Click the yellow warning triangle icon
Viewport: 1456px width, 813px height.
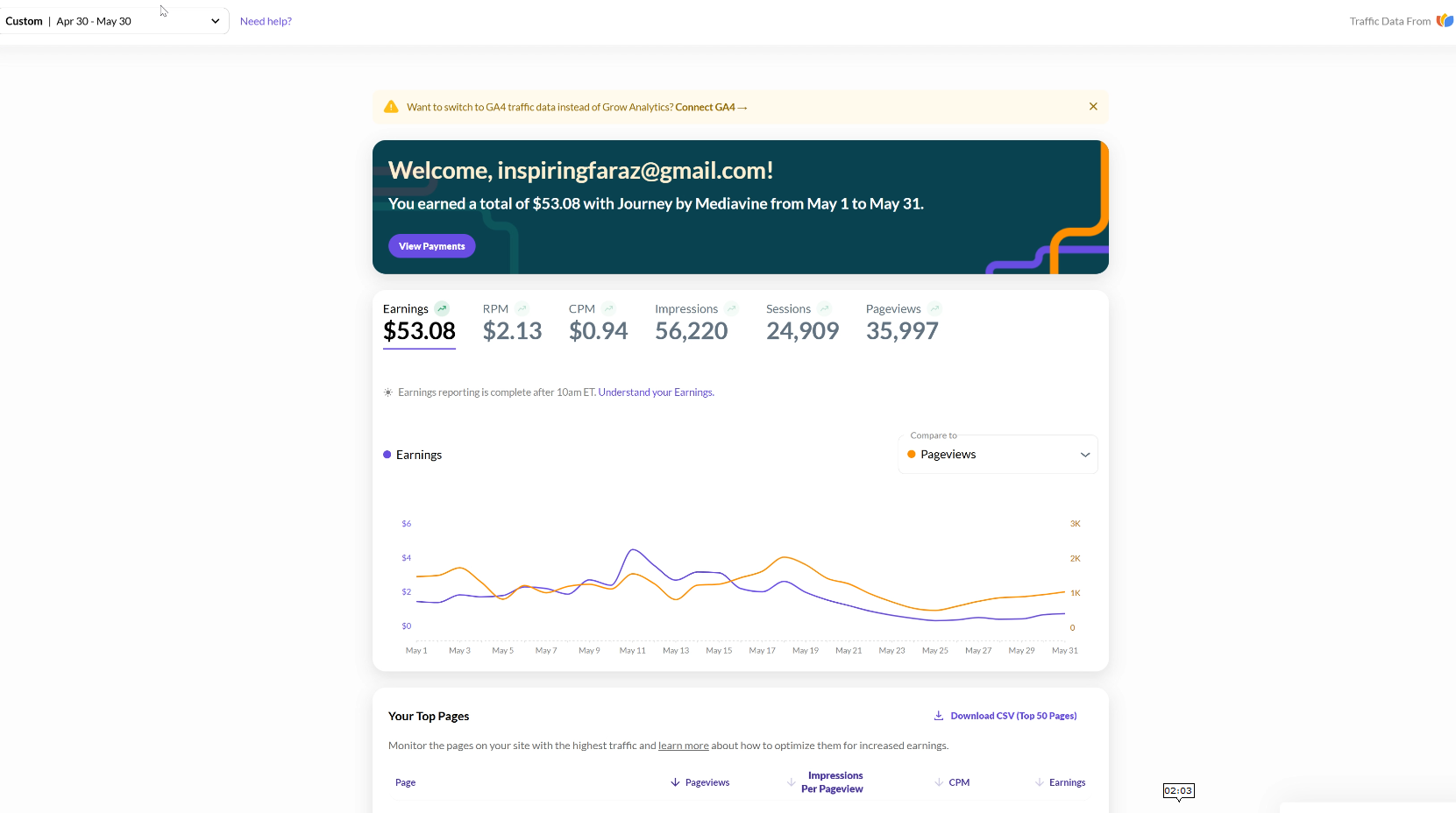(391, 107)
